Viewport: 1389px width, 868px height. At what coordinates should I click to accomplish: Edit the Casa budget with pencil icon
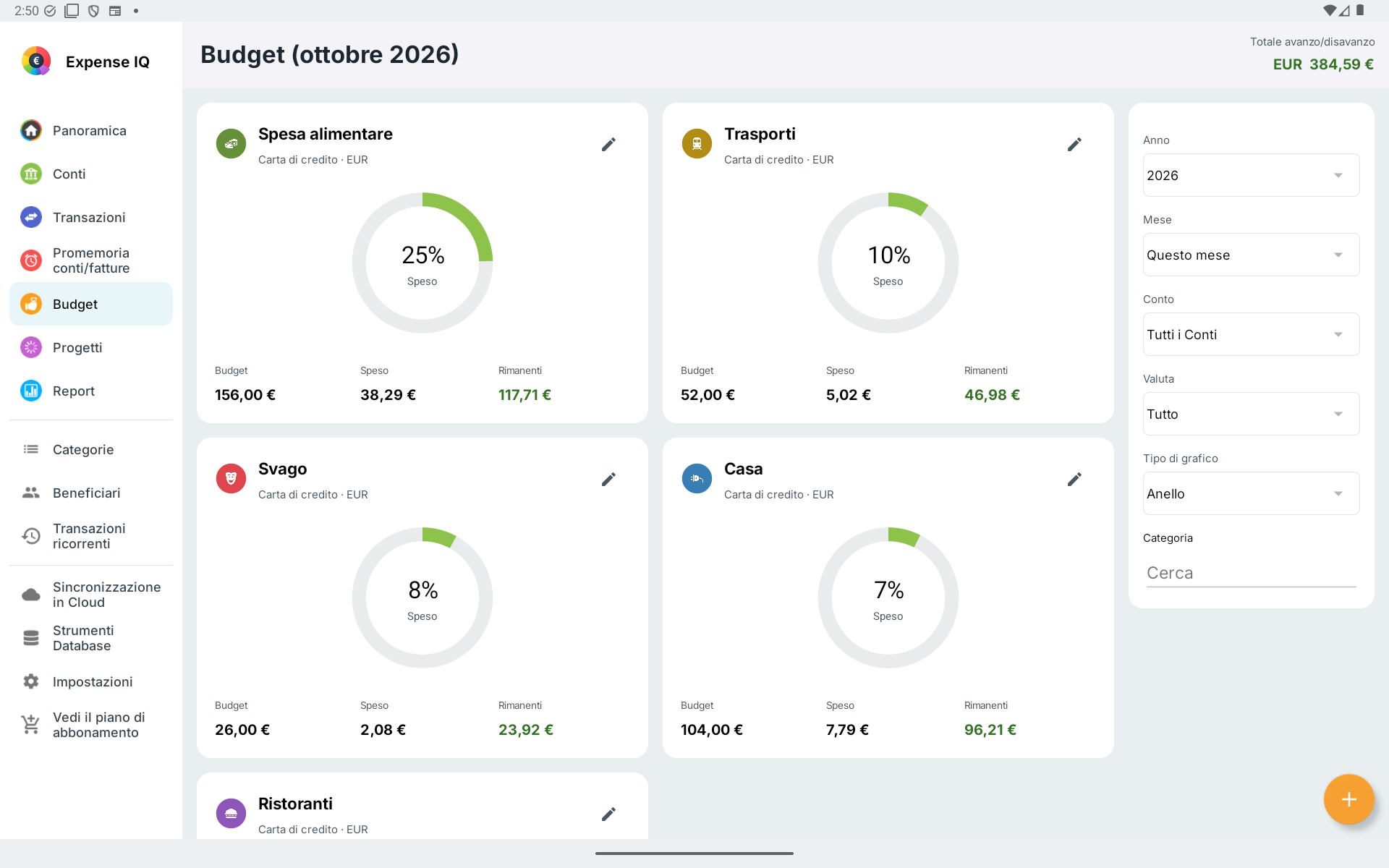tap(1074, 480)
